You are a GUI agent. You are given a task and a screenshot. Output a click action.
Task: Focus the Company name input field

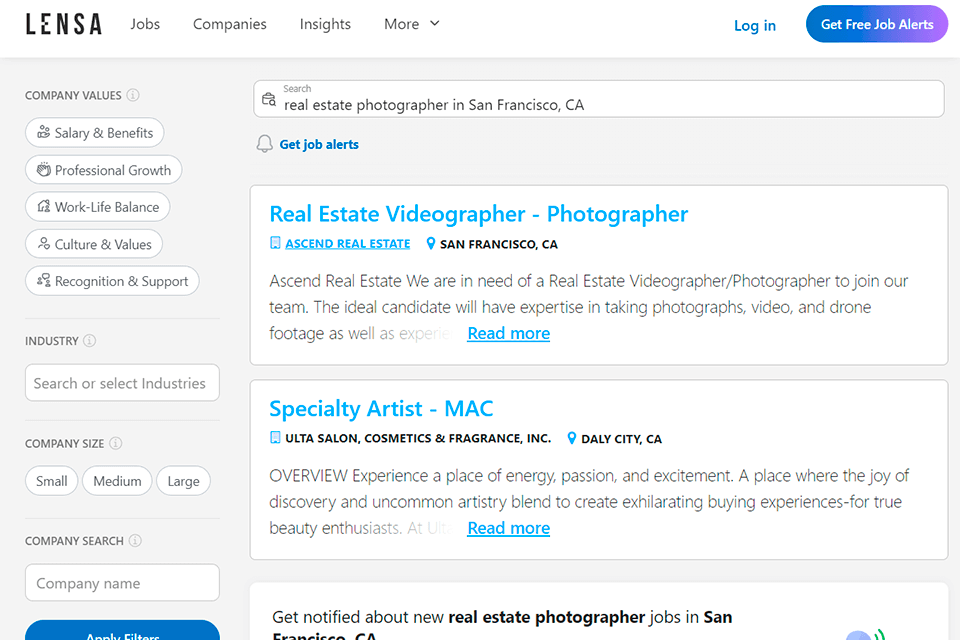coord(122,582)
